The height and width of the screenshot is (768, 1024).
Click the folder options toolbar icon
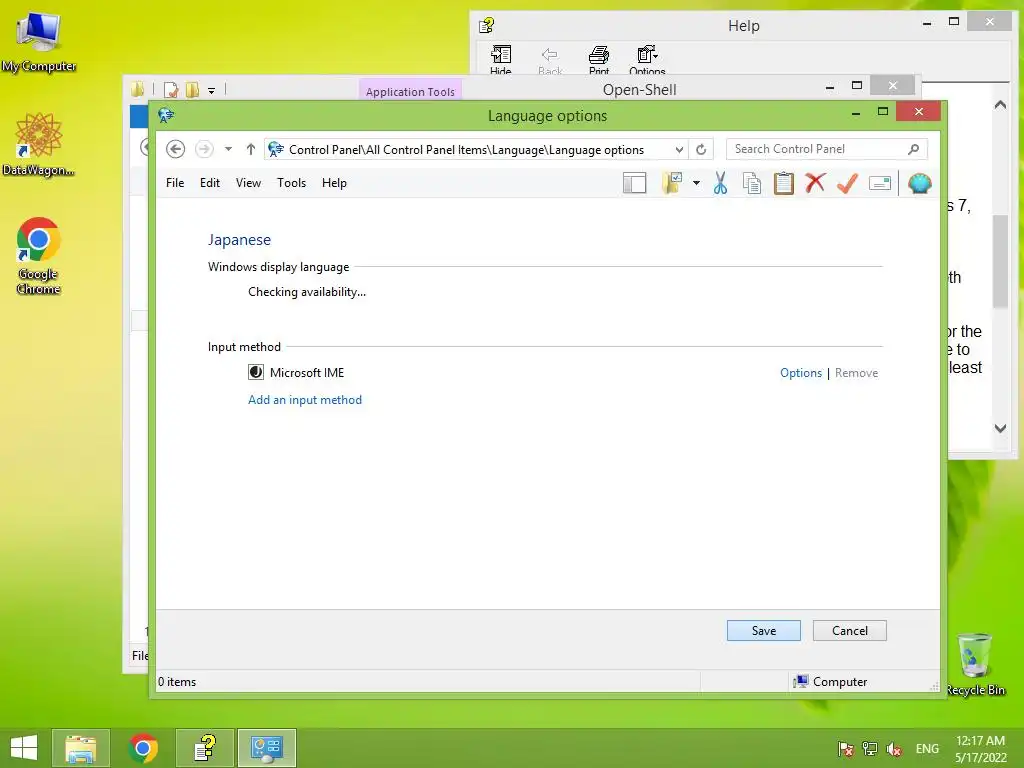(x=672, y=184)
